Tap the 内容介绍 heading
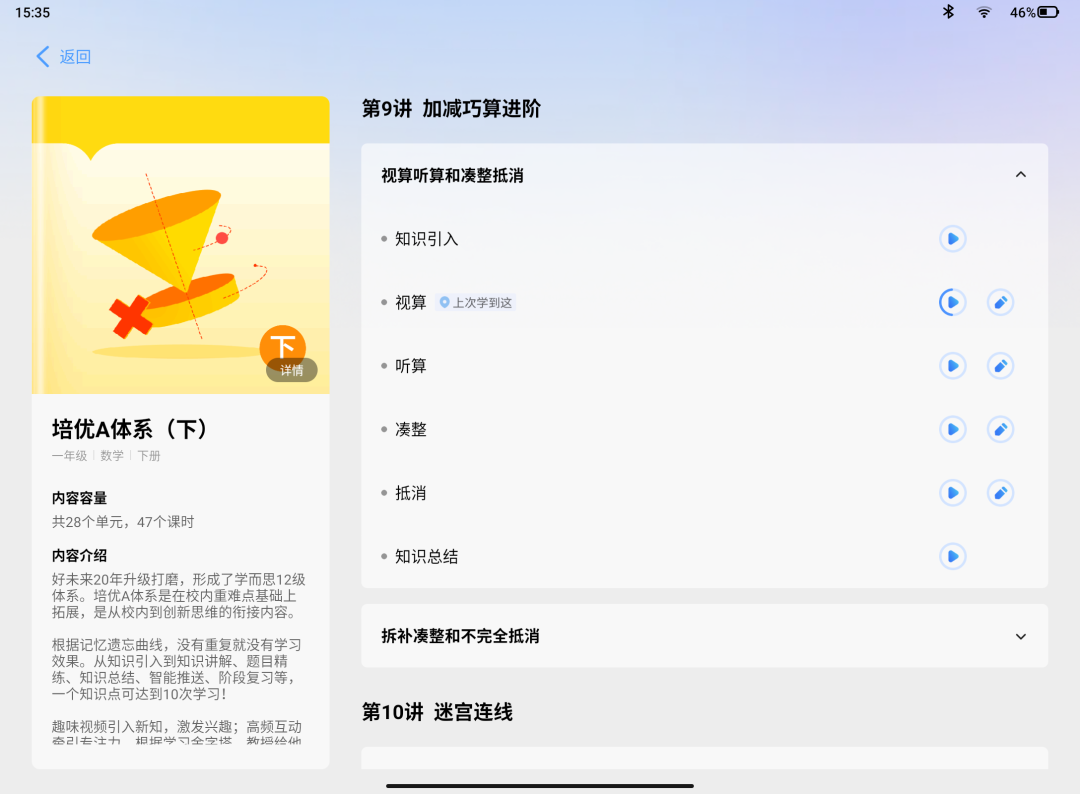The width and height of the screenshot is (1080, 794). coord(79,556)
